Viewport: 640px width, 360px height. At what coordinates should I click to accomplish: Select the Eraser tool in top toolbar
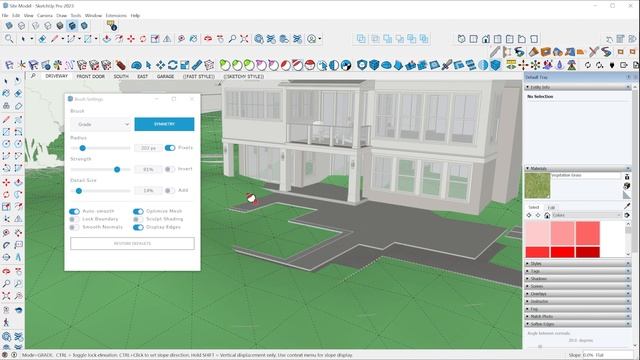click(42, 39)
